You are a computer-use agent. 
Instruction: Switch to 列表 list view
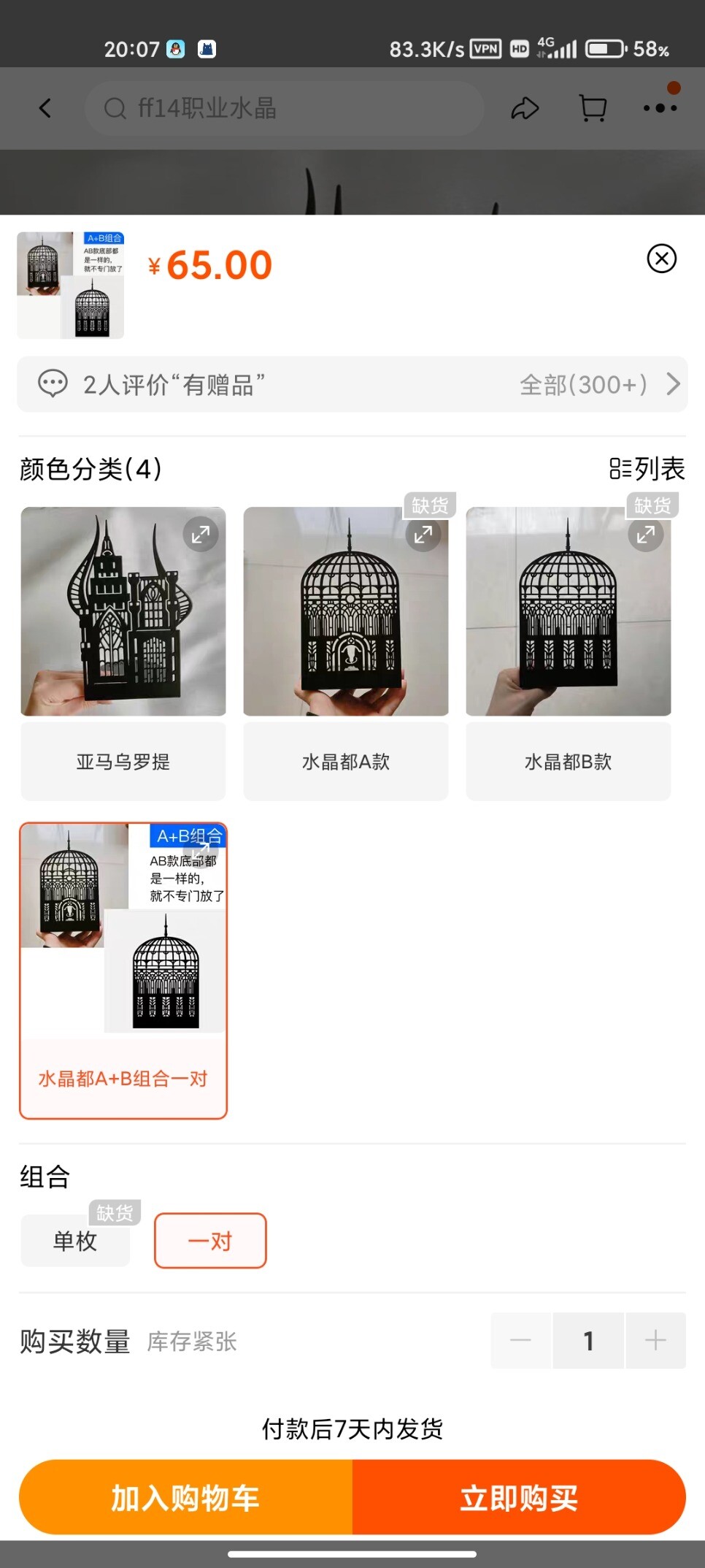[x=647, y=469]
